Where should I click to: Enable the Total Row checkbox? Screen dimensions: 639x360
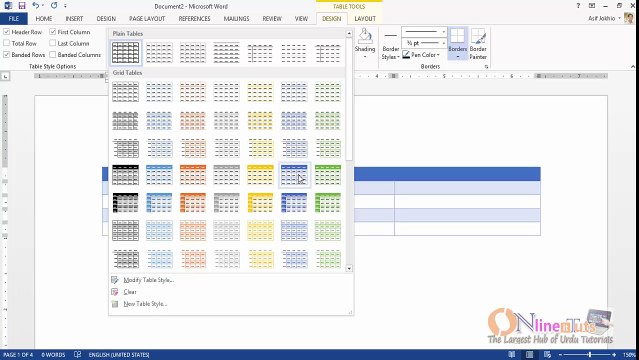tap(7, 43)
